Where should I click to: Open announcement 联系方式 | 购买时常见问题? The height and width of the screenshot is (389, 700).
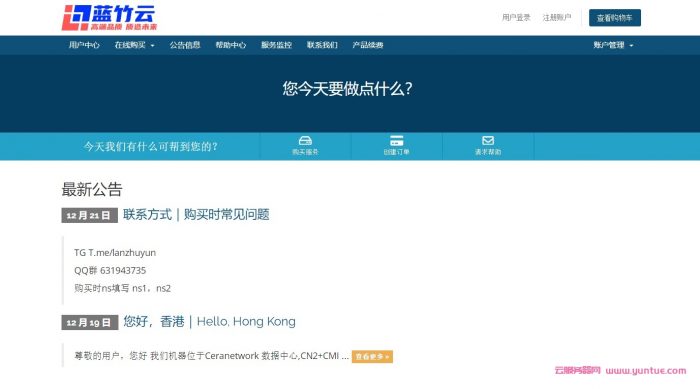tap(196, 214)
